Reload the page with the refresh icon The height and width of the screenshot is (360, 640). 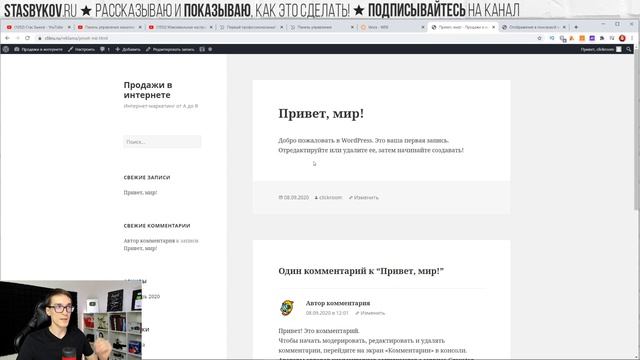point(27,38)
